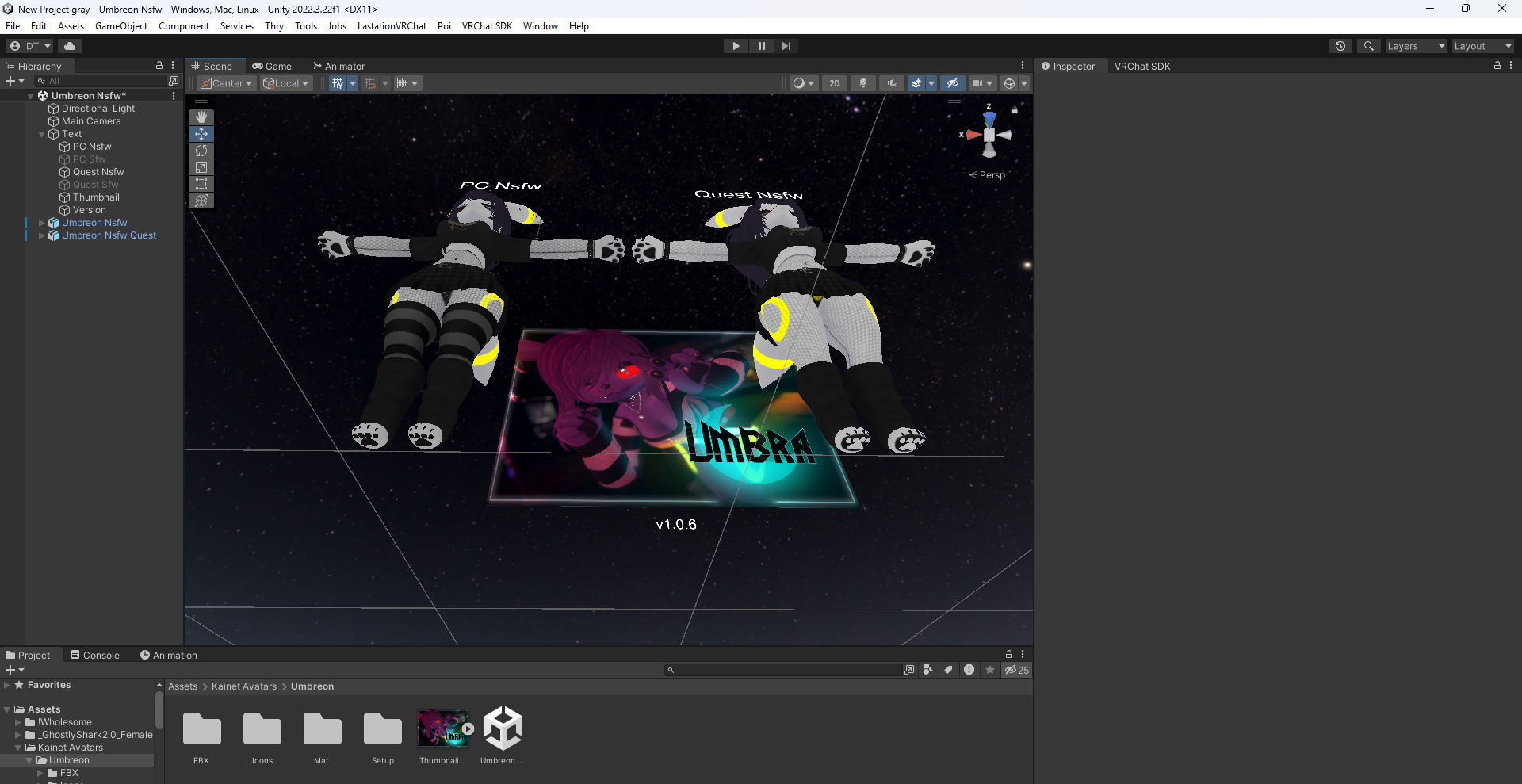
Task: Select Quest Nsfw text object
Action: [x=98, y=172]
